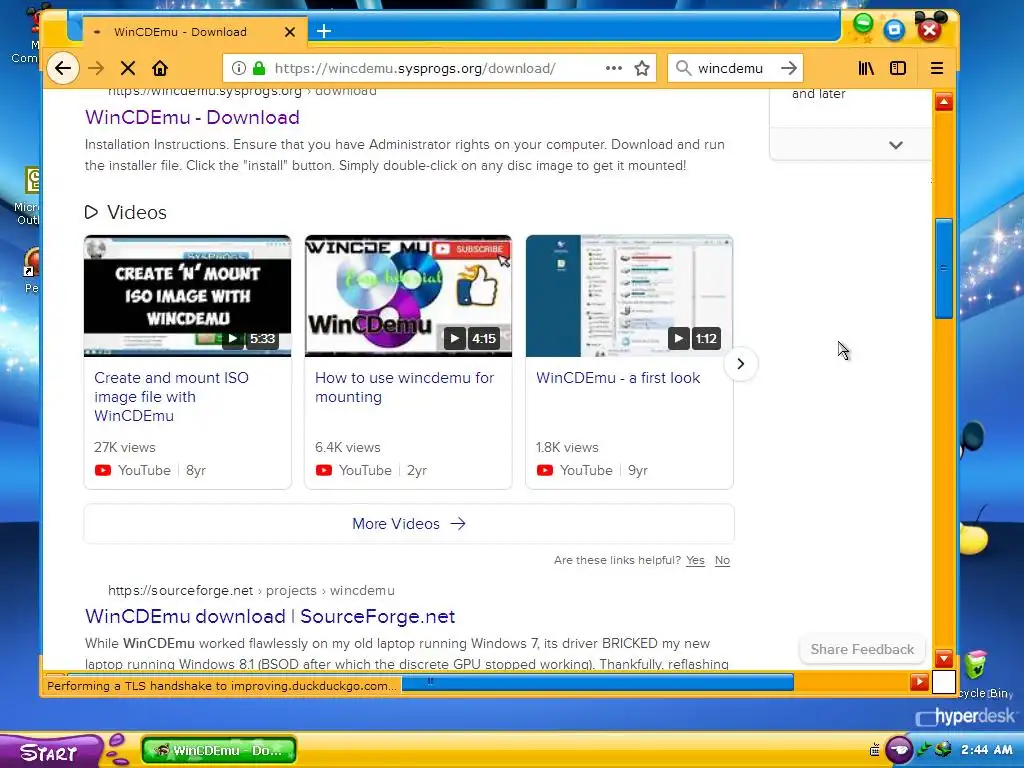The image size is (1024, 768).
Task: Answer No to links helpful
Action: click(x=722, y=560)
